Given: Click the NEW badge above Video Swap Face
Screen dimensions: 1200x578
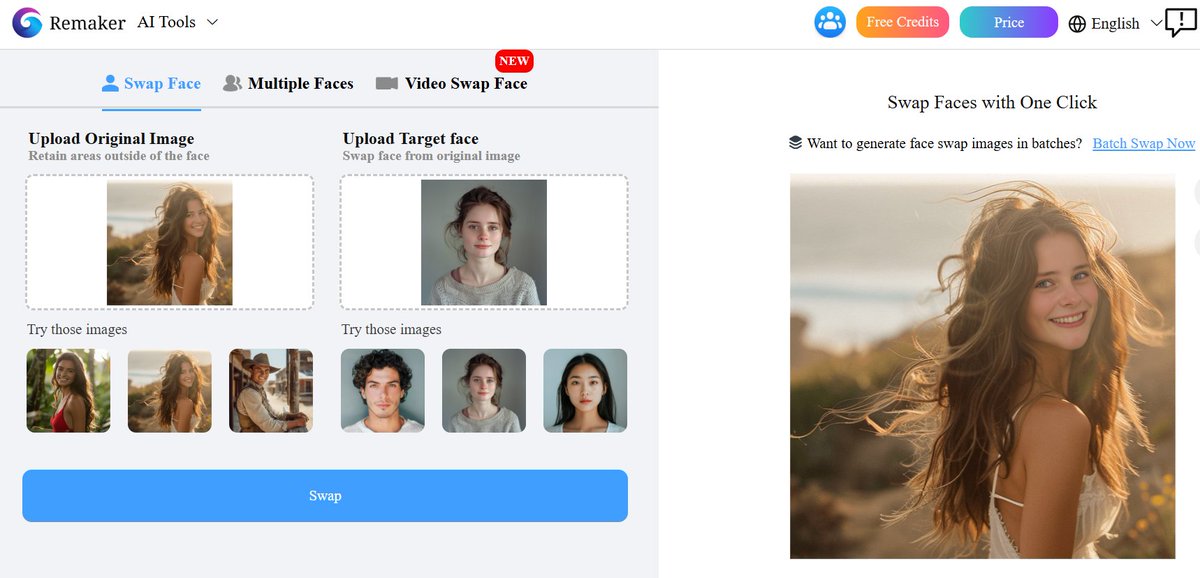Looking at the screenshot, I should coord(514,61).
